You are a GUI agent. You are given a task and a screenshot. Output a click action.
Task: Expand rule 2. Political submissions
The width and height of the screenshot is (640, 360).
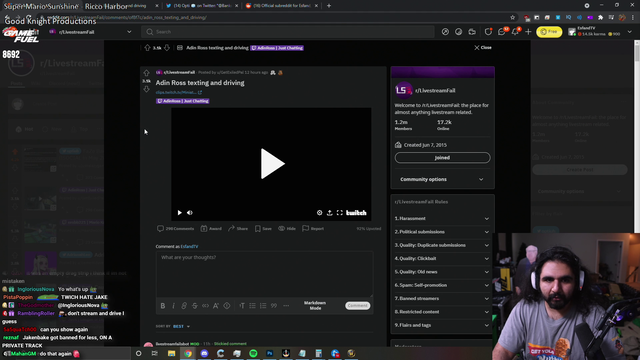point(442,232)
